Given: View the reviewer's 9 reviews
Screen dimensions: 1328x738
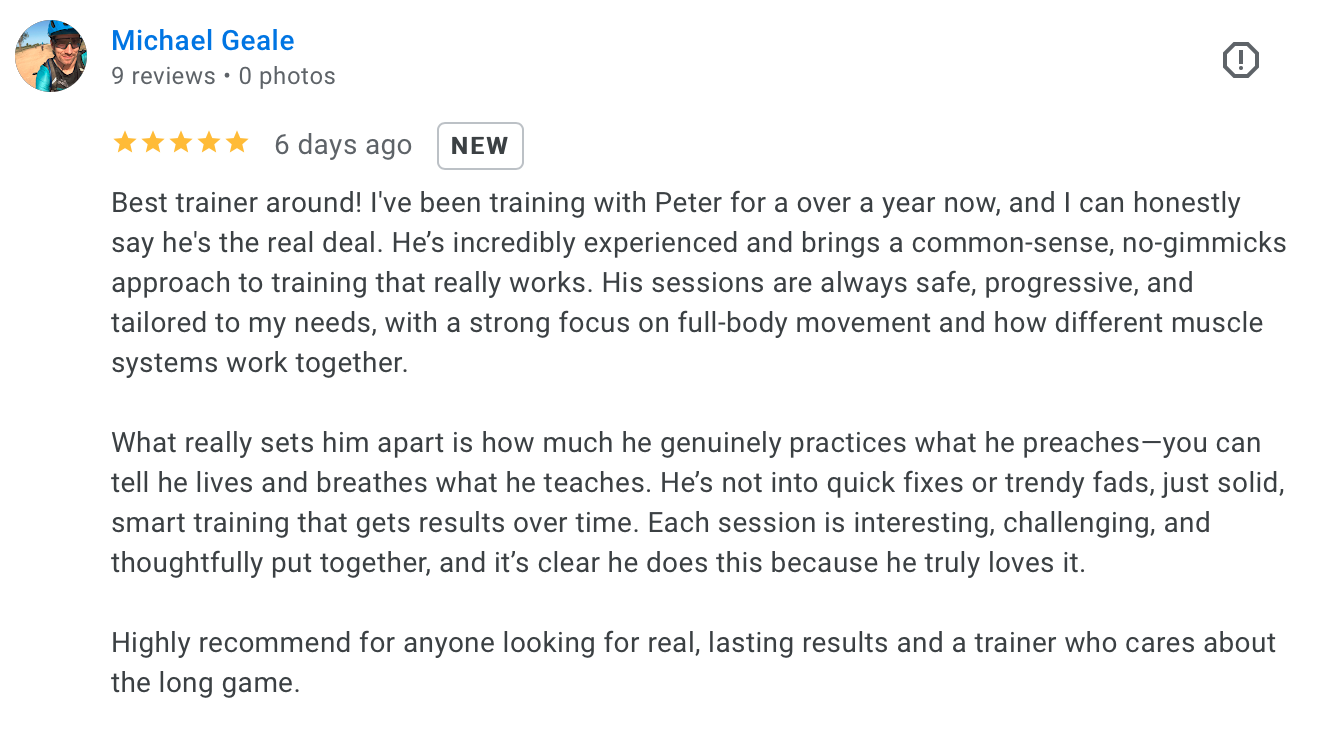Looking at the screenshot, I should pos(163,76).
